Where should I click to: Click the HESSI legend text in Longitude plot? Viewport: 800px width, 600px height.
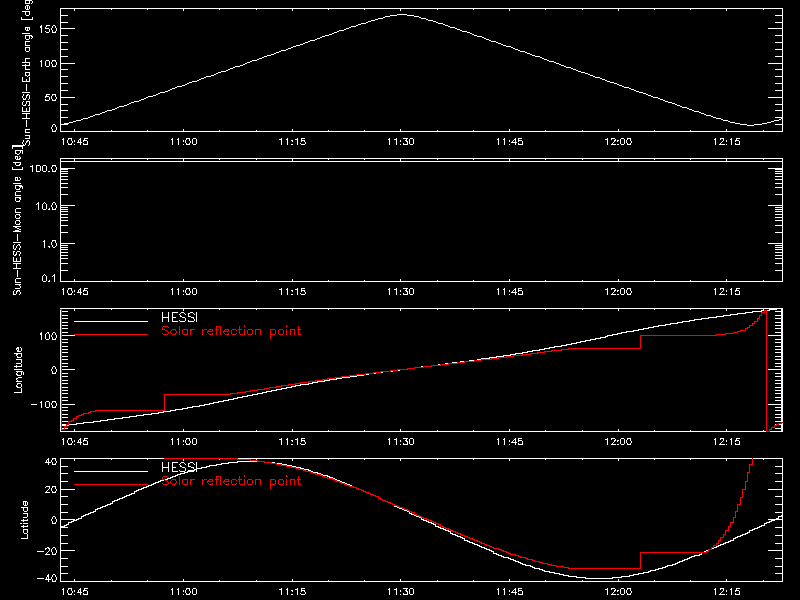pos(179,317)
